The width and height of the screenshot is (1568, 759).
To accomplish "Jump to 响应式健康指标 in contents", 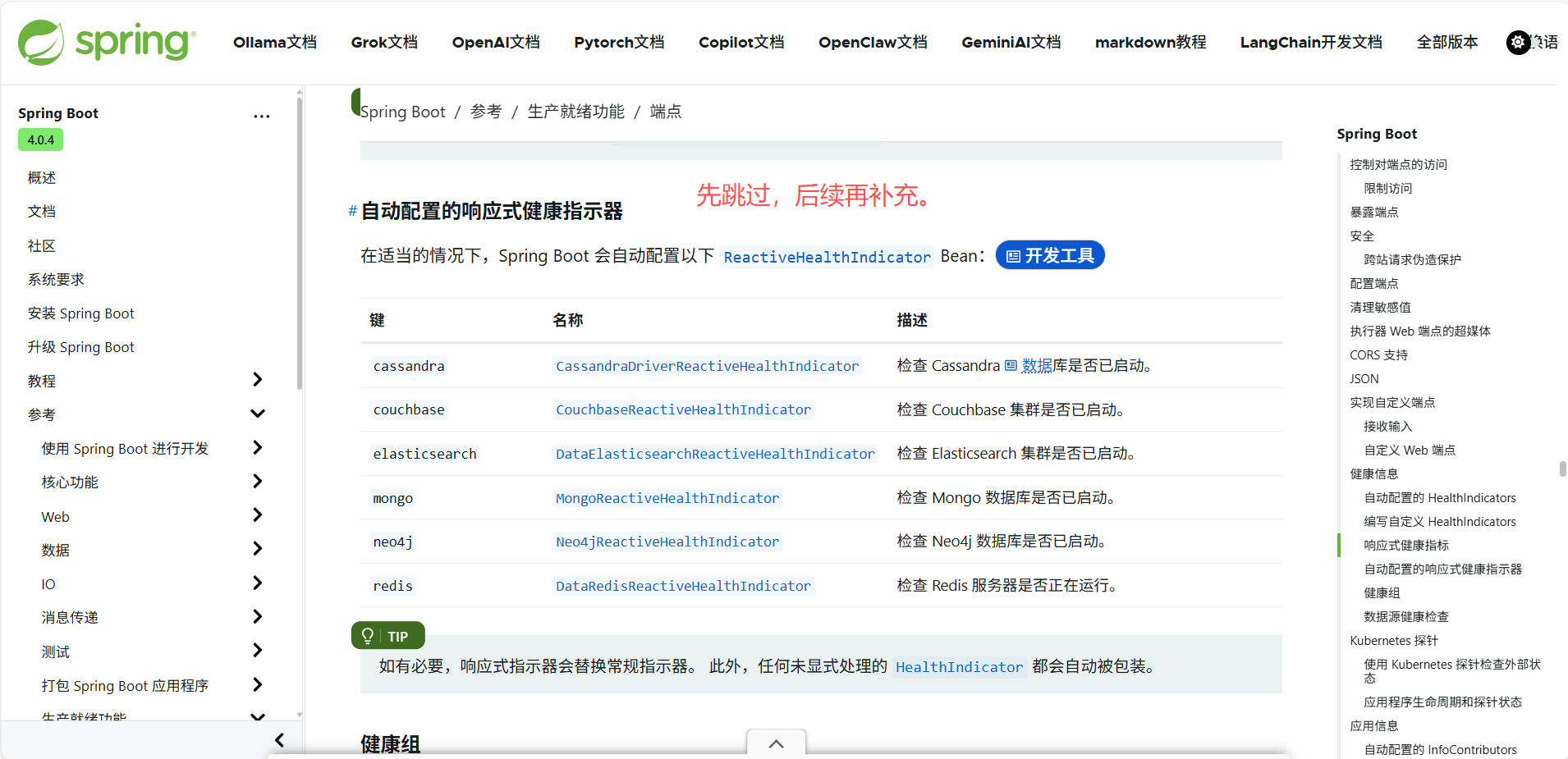I will (x=1406, y=545).
